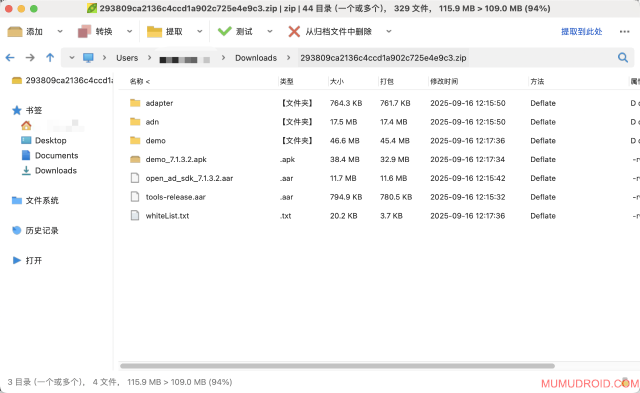The width and height of the screenshot is (640, 393).
Task: Select Downloads in the breadcrumb path
Action: 256,58
